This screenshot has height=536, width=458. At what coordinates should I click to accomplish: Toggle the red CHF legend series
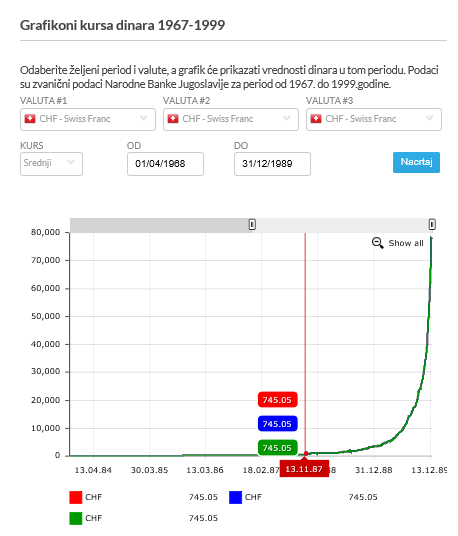[x=76, y=497]
